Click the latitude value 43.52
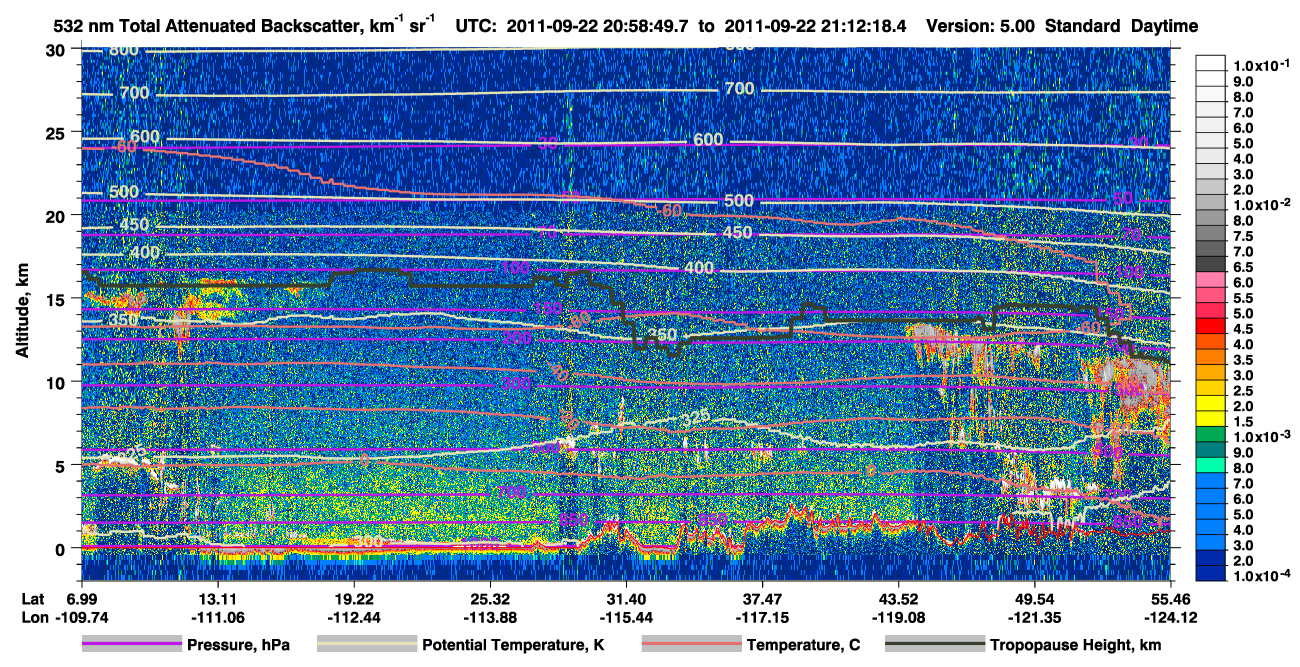This screenshot has width=1300, height=667. (x=898, y=597)
